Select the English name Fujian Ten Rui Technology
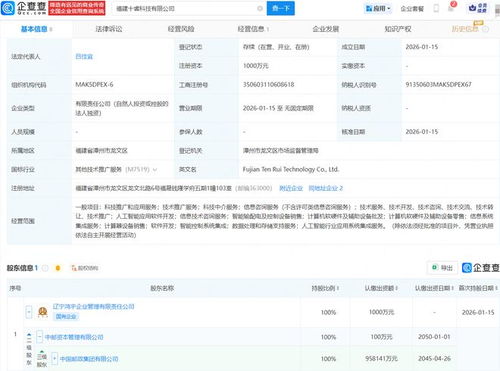Screen dimensions: 500x371 [x=291, y=169]
